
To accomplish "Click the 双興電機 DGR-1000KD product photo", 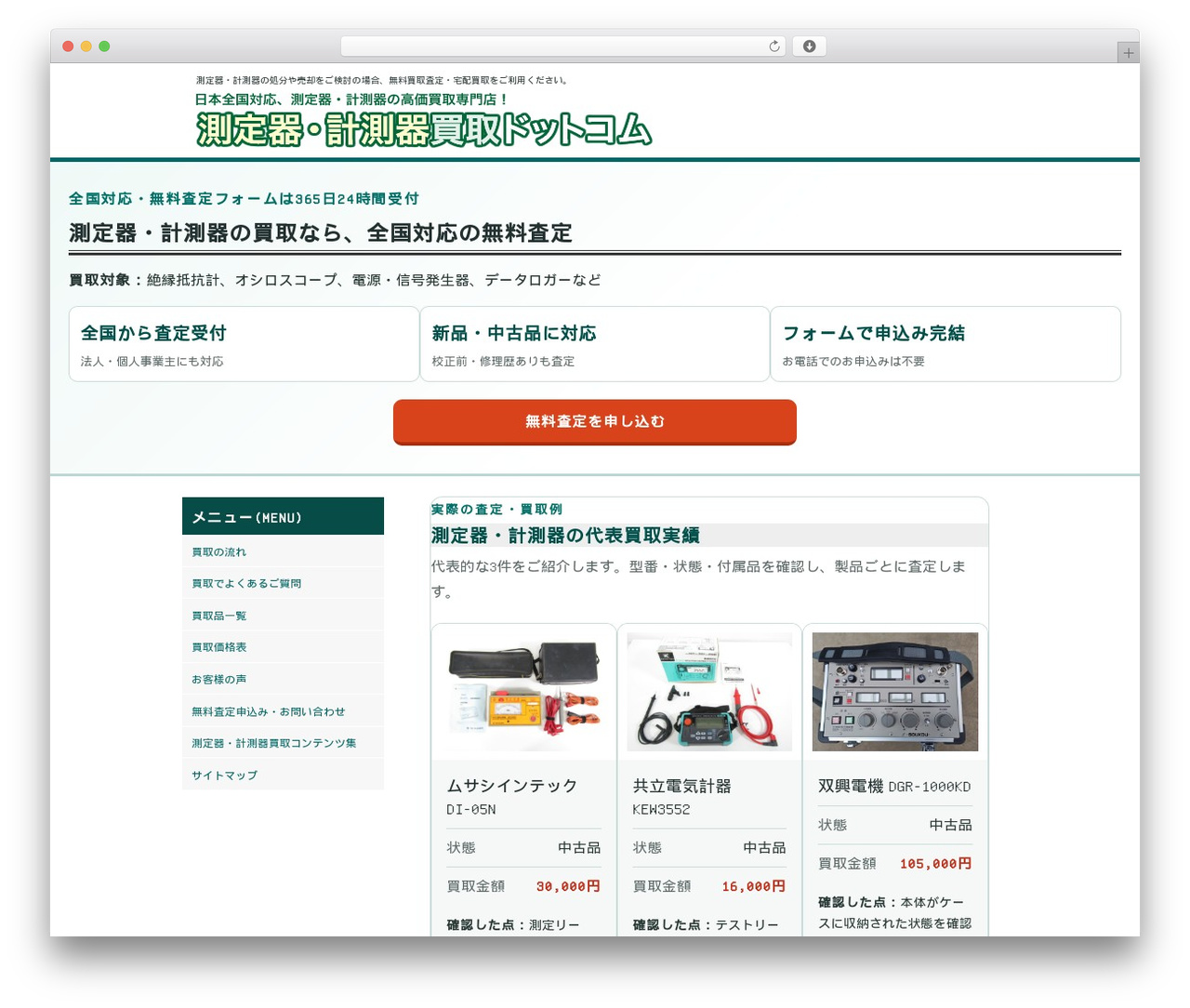I will coord(895,692).
